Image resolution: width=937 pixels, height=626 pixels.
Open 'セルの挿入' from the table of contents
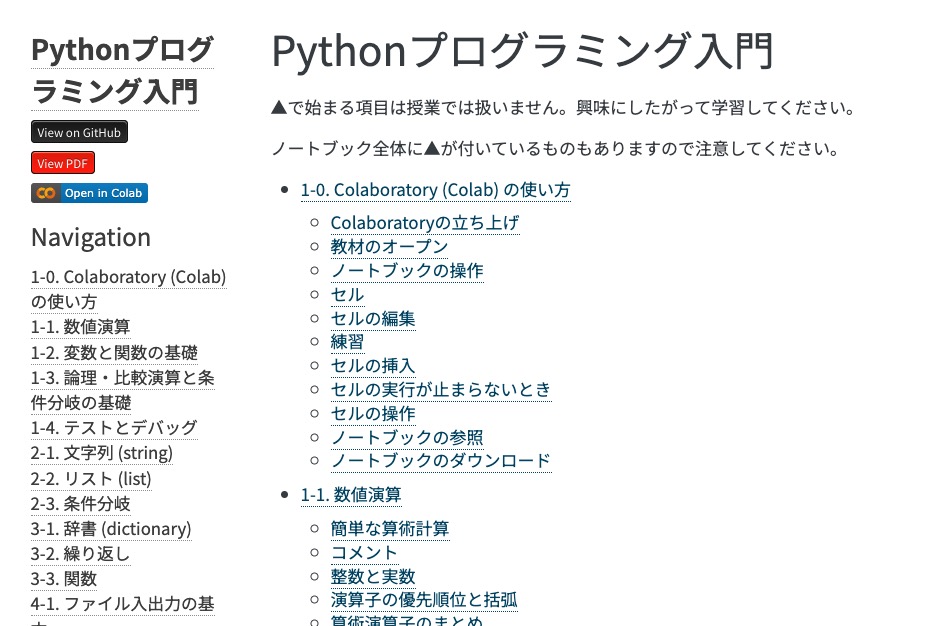[x=372, y=365]
